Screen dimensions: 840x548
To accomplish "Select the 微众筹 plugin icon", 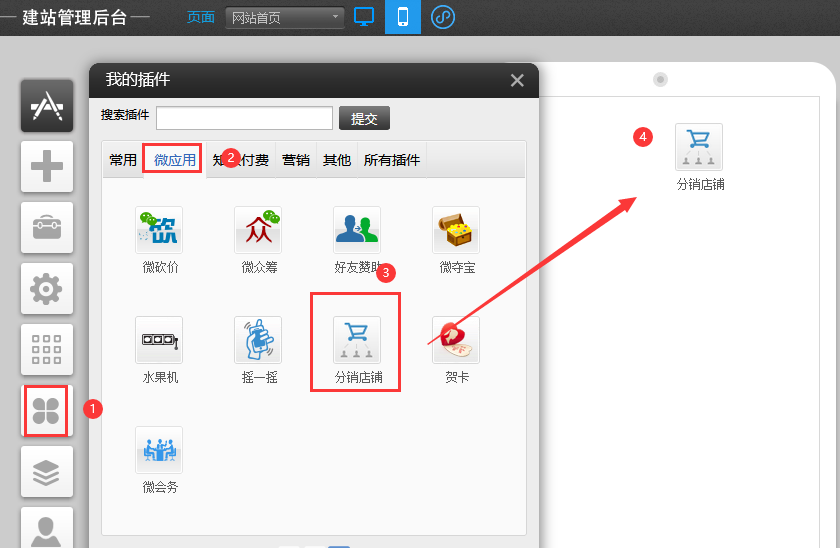I will coord(258,230).
